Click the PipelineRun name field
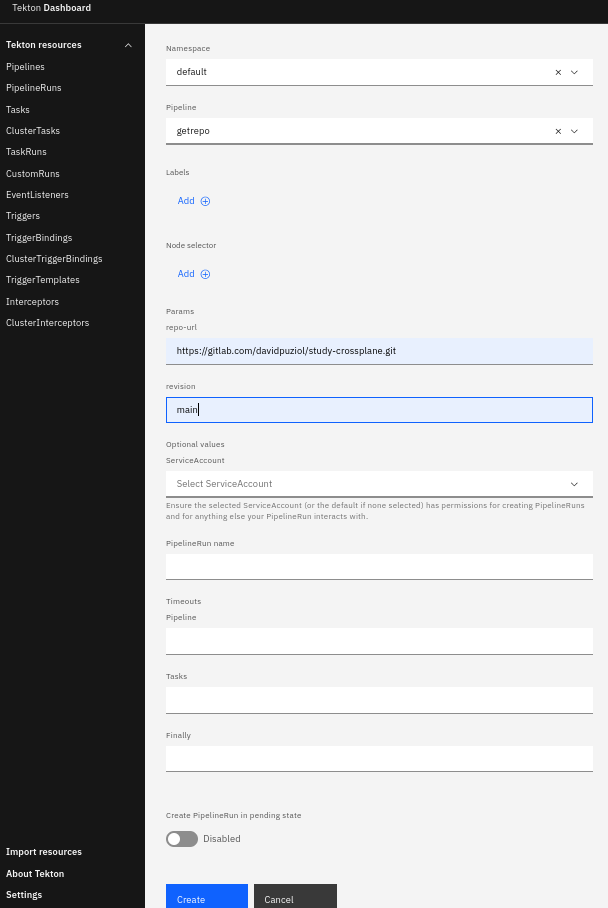Viewport: 608px width, 908px height. [379, 567]
